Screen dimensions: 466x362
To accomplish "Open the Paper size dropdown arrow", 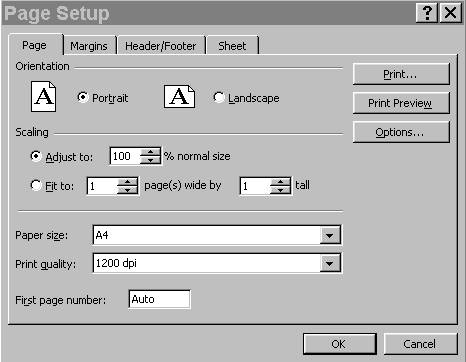I will tap(330, 235).
